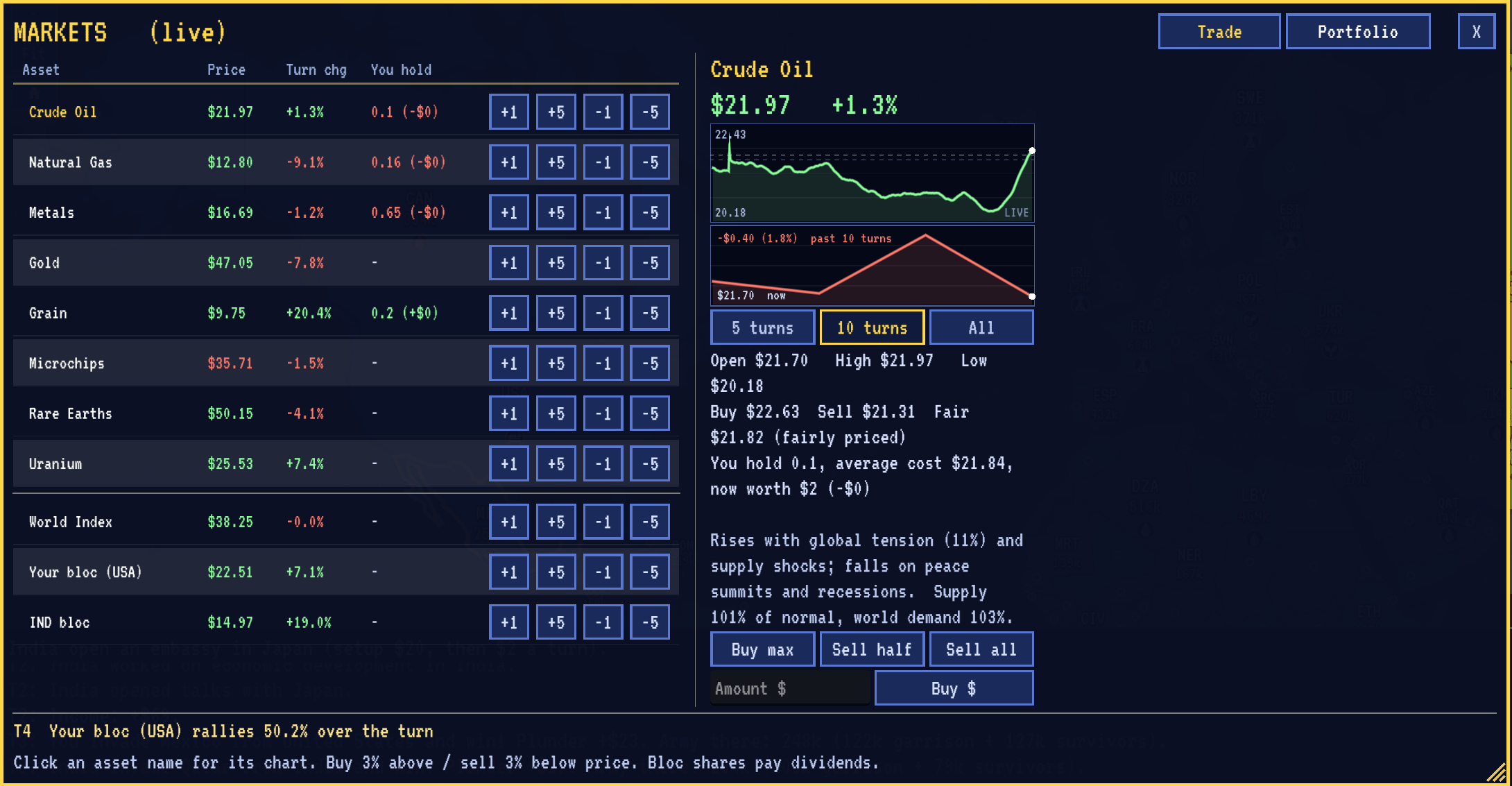Click the live Crude Oil price chart
The image size is (1512, 786).
click(872, 173)
